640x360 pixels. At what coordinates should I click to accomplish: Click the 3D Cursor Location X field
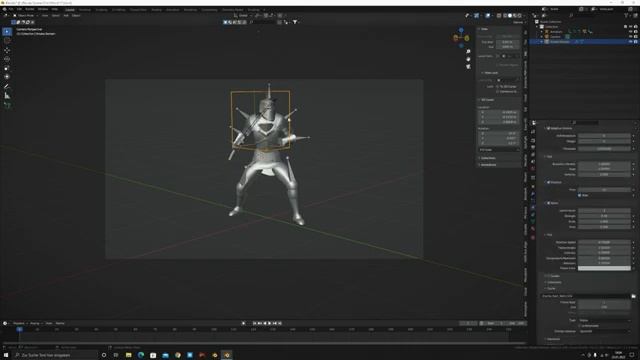tap(499, 112)
